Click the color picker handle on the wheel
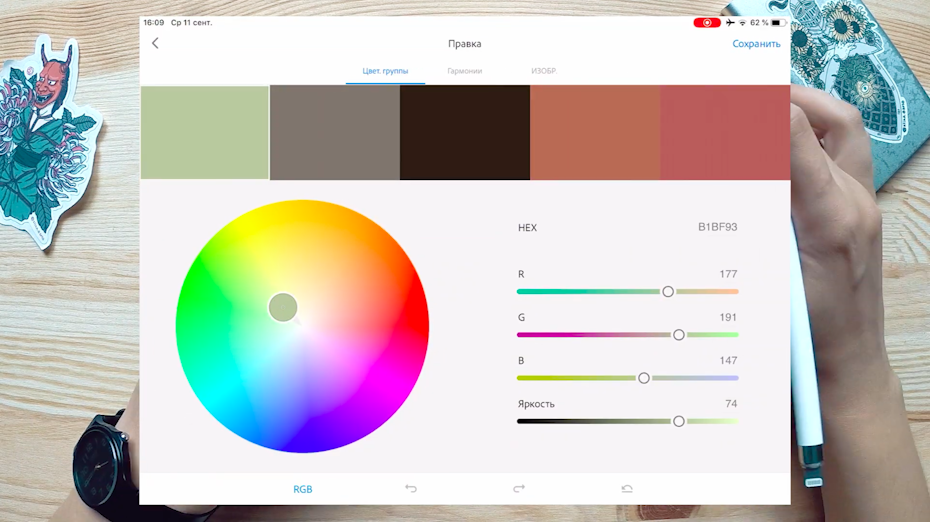 [283, 307]
